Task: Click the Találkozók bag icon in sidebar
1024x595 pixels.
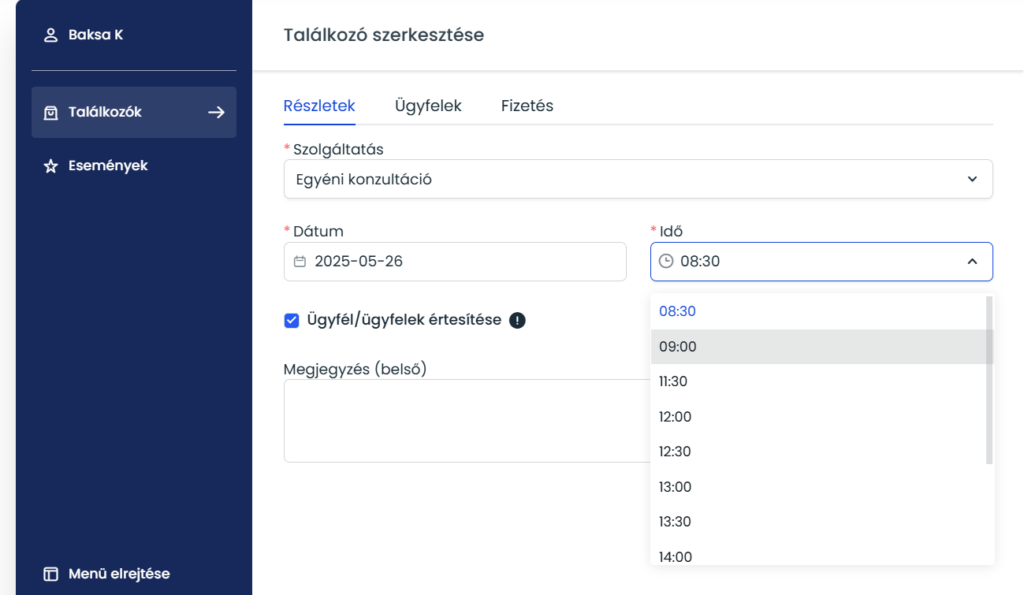Action: (x=51, y=113)
